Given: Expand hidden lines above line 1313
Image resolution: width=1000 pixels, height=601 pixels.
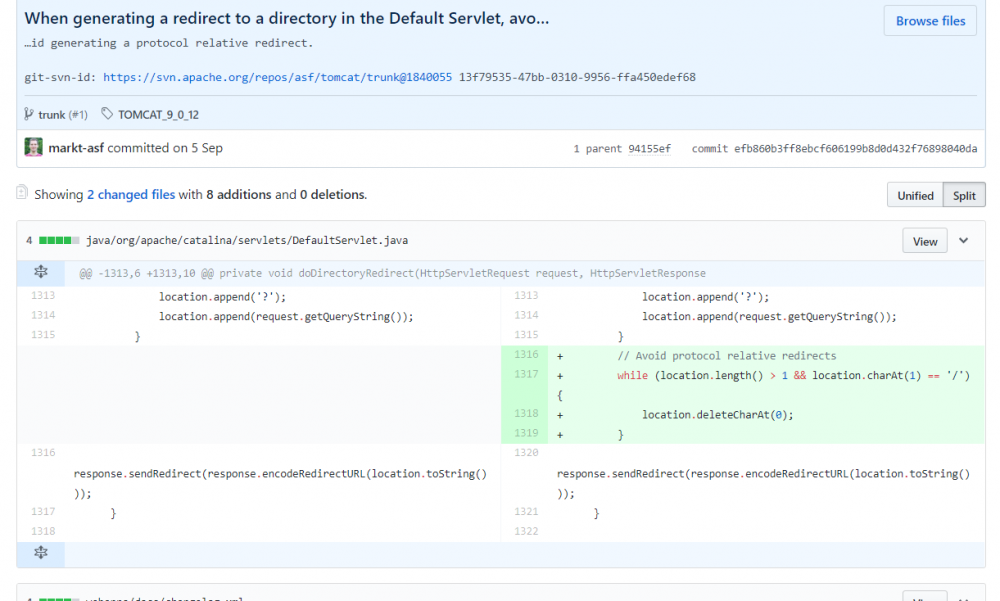Looking at the screenshot, I should click(41, 273).
